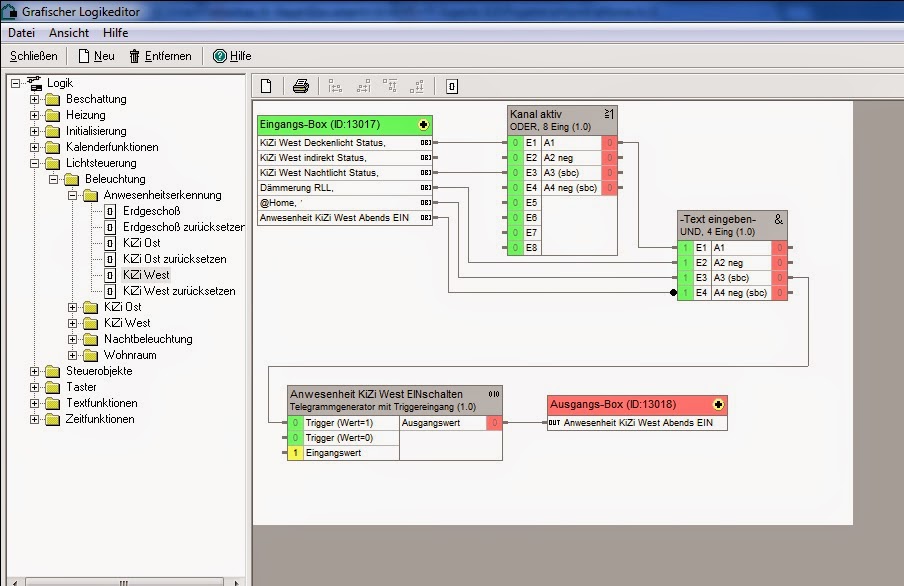Image resolution: width=904 pixels, height=586 pixels.
Task: Click the plus icon on Eingangs-Box header
Action: pyautogui.click(x=424, y=125)
